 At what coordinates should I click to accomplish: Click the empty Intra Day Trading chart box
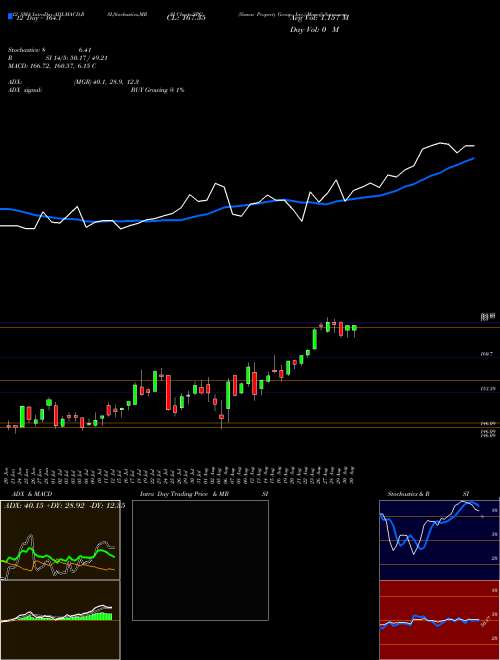point(200,560)
